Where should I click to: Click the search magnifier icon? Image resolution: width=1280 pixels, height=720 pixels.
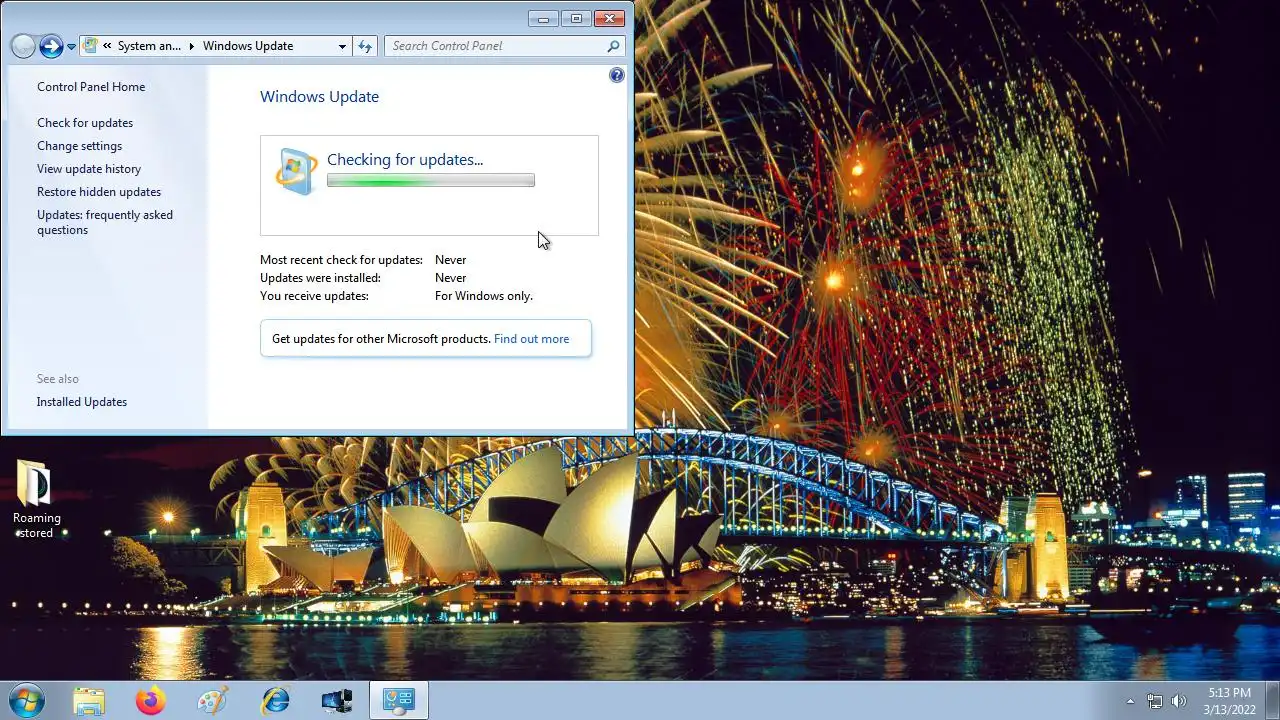pos(613,46)
